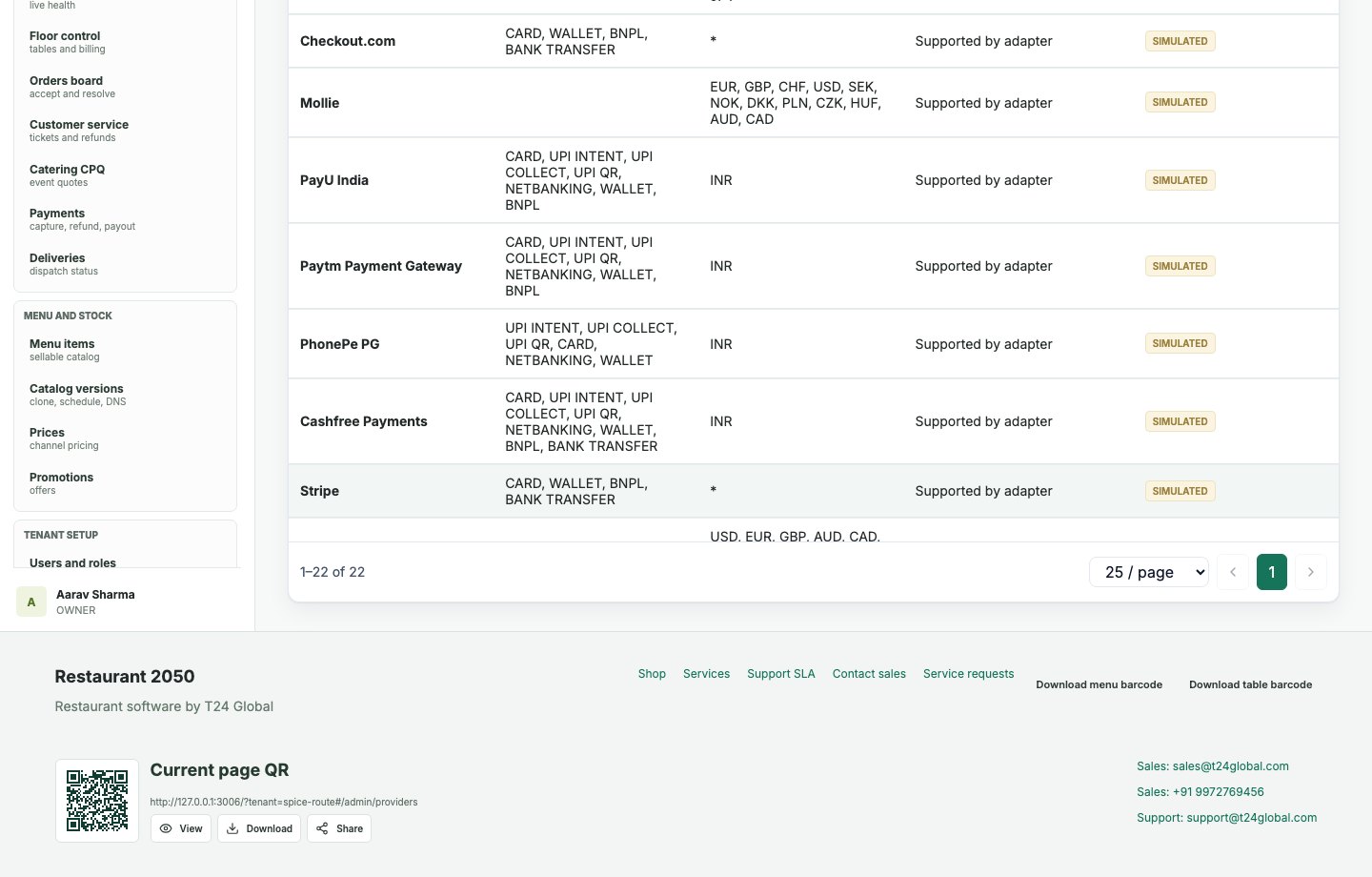The width and height of the screenshot is (1372, 877).
Task: Click the View eye icon under Current page QR
Action: click(x=166, y=828)
